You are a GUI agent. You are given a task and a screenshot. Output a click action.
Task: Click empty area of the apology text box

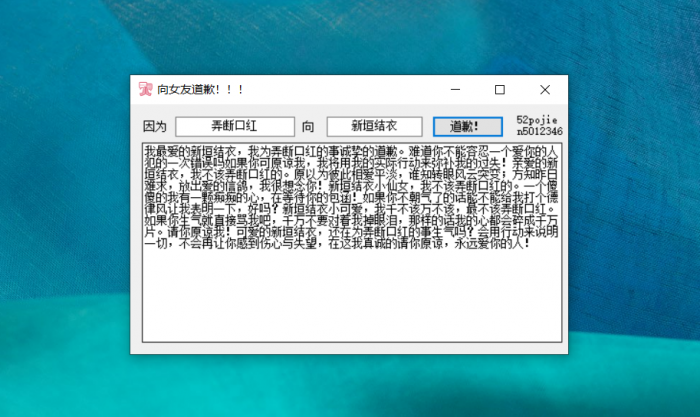click(x=352, y=296)
